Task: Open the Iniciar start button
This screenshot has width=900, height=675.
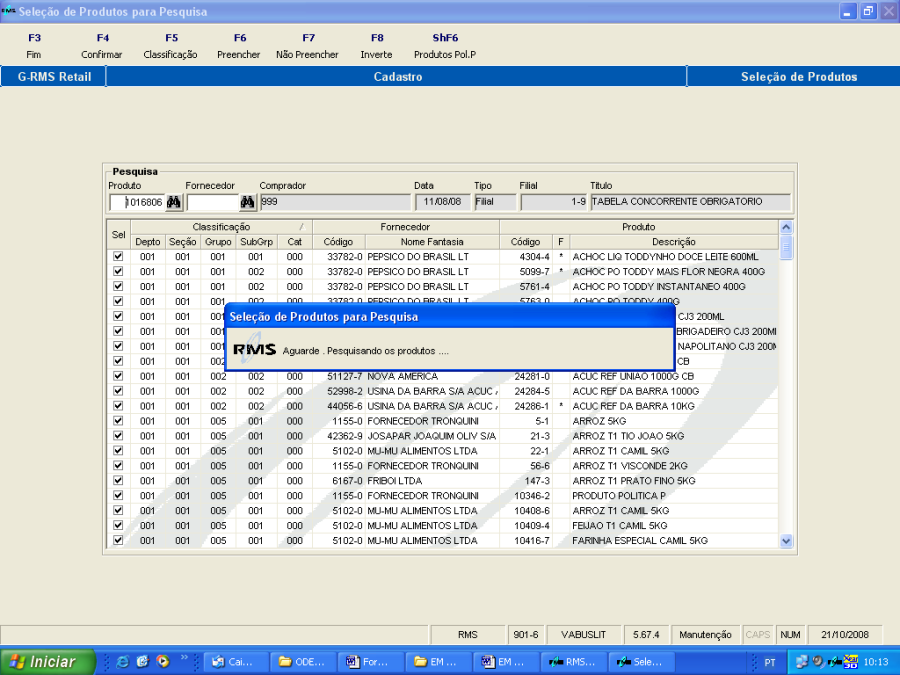Action: [48, 662]
